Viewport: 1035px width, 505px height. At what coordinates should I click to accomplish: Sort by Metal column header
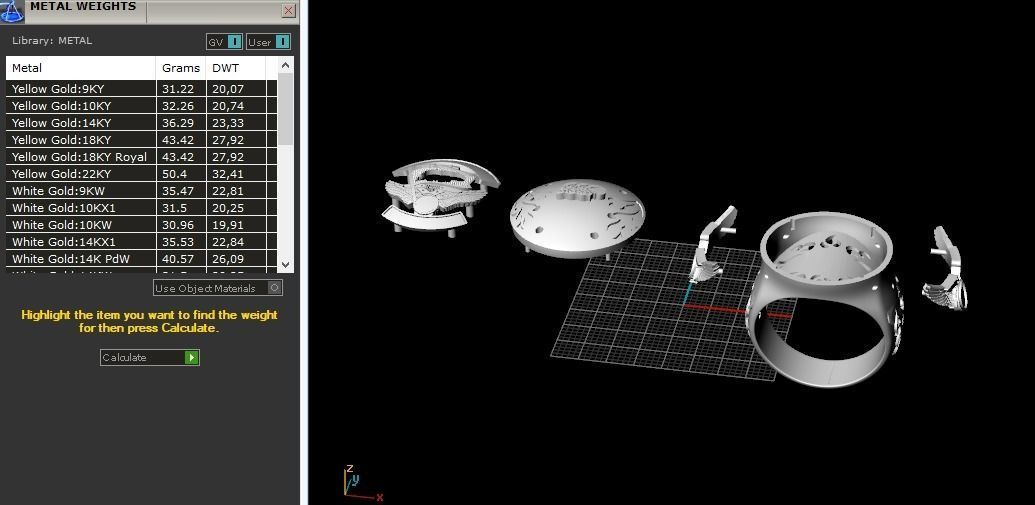click(81, 68)
